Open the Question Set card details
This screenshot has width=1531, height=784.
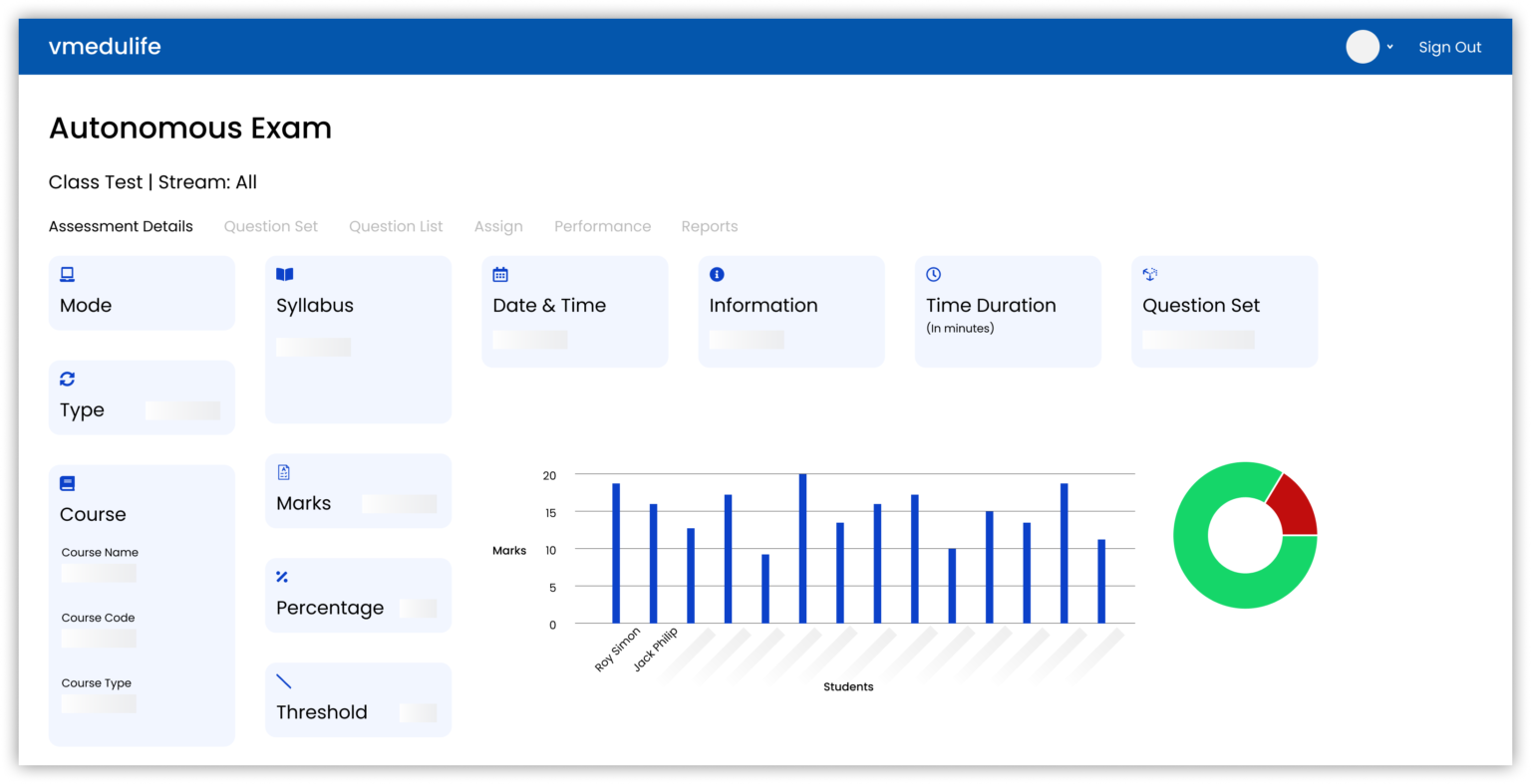[1224, 311]
